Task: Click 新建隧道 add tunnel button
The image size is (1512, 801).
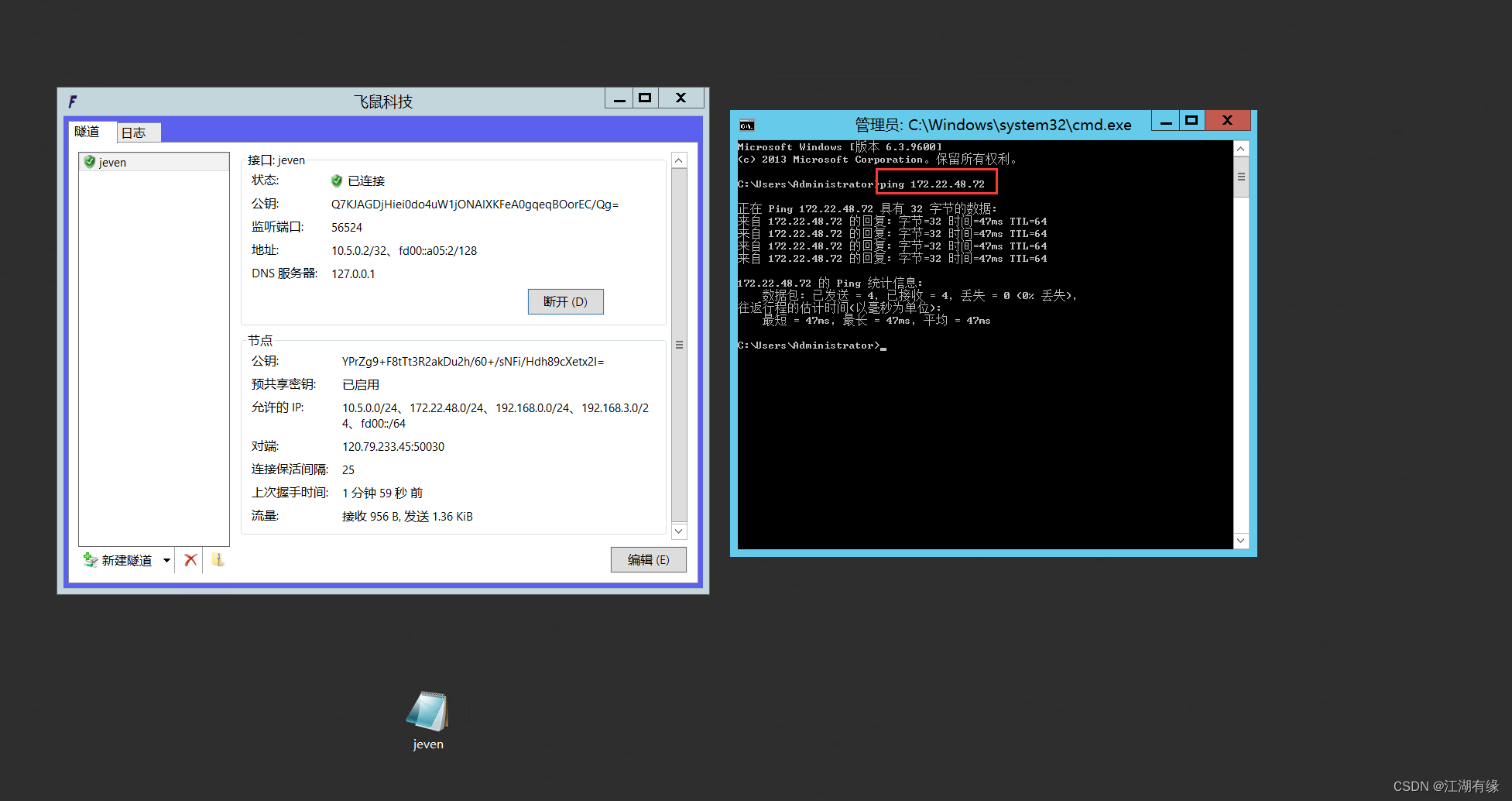Action: (x=118, y=560)
